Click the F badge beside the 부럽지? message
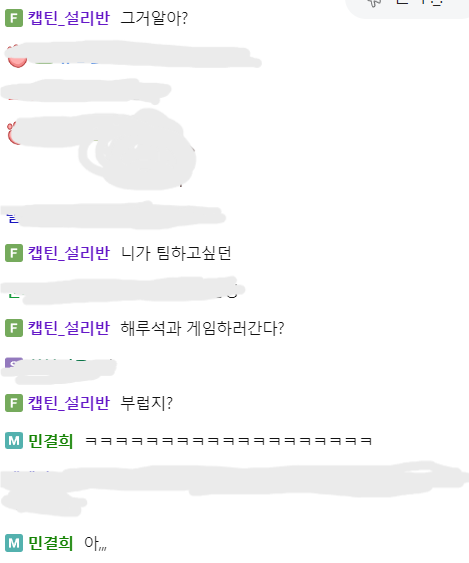This screenshot has height=563, width=469. (14, 403)
